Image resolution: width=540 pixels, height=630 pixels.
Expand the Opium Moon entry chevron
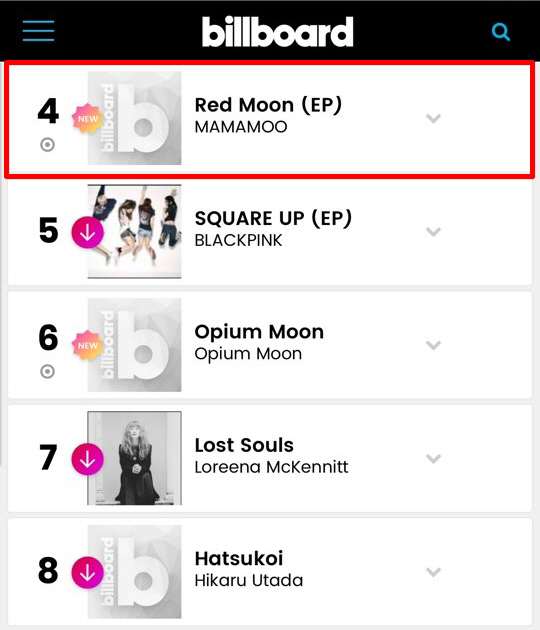[x=434, y=345]
